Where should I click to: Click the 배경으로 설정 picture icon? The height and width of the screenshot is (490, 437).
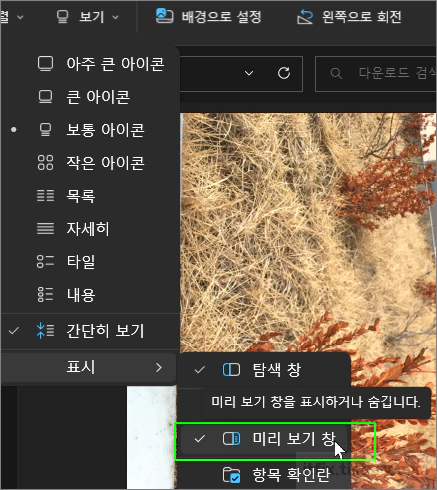click(164, 16)
